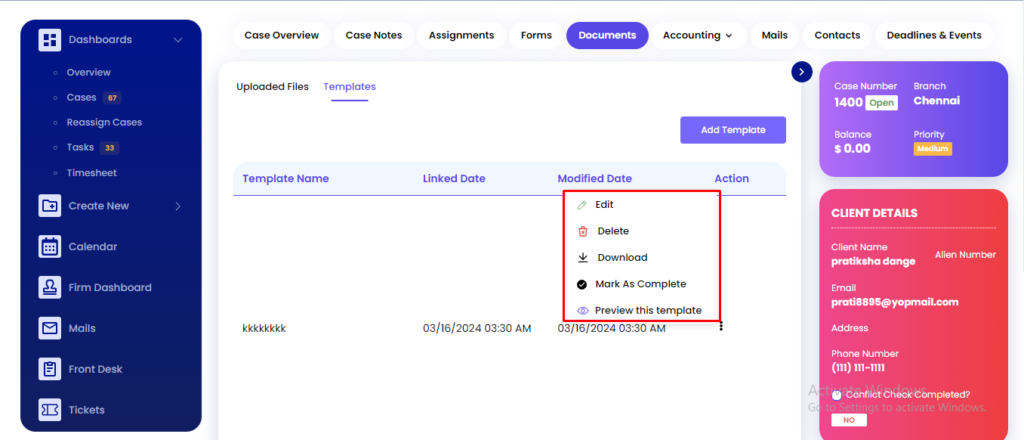Click the Open status badge

tap(882, 103)
